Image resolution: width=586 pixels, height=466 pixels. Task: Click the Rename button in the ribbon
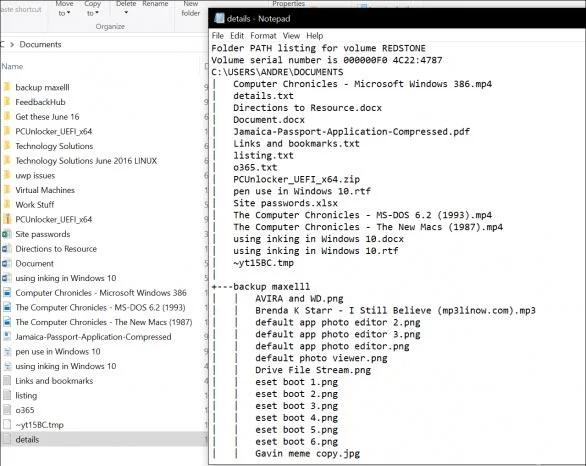155,4
